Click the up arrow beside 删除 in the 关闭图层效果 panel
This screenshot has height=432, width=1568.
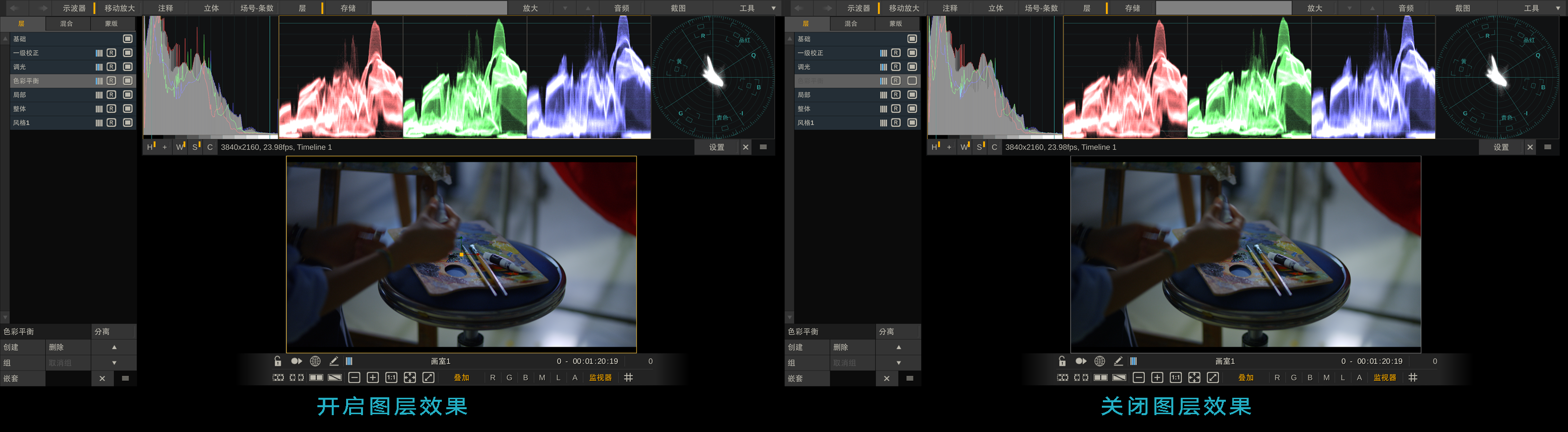[899, 347]
